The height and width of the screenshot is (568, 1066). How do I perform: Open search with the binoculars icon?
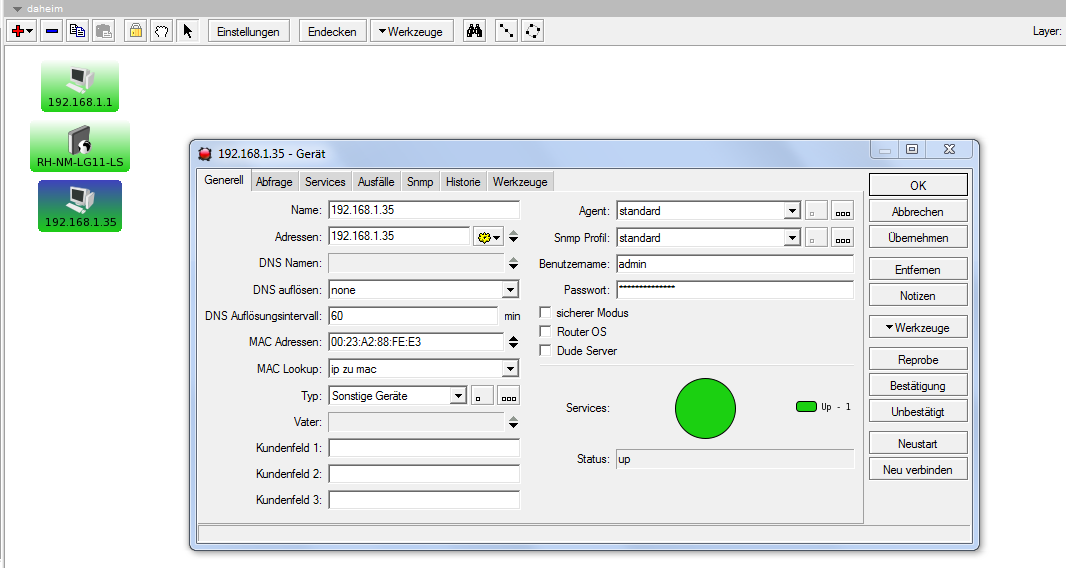[x=475, y=31]
